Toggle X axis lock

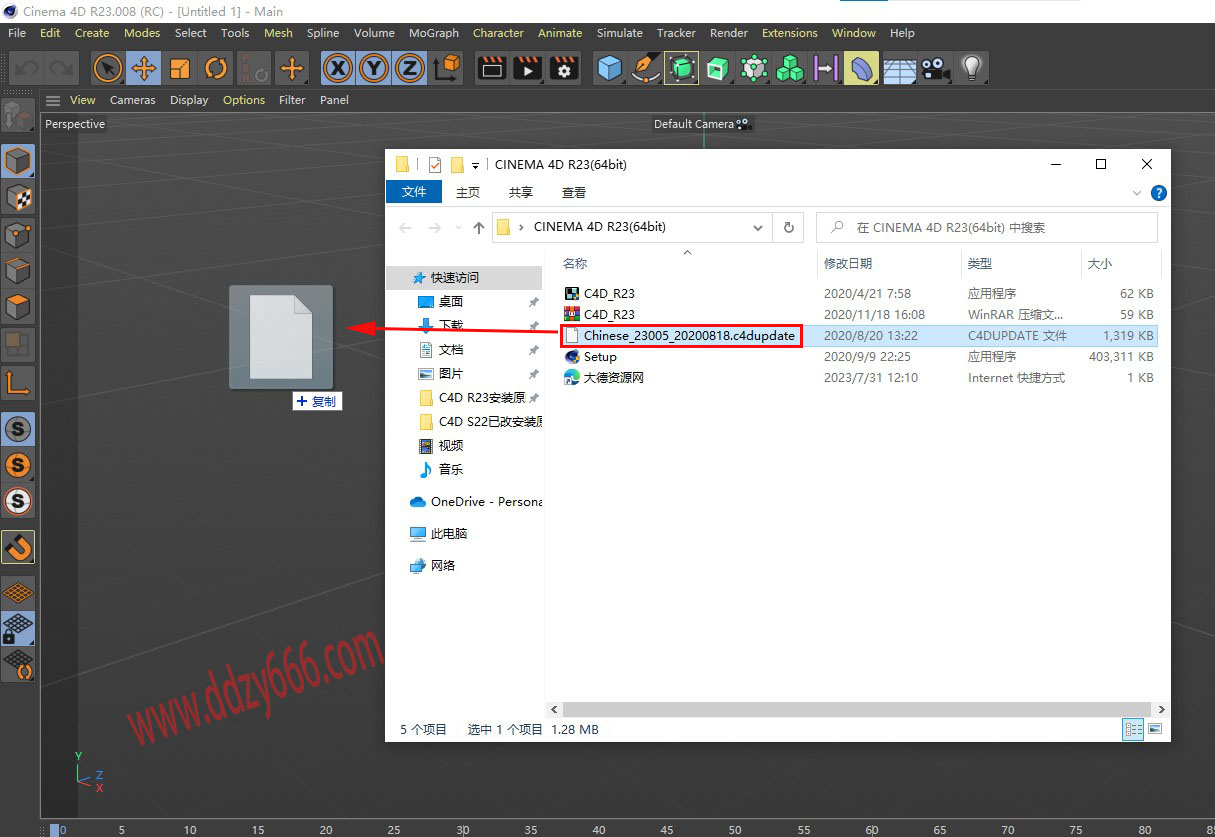click(339, 68)
